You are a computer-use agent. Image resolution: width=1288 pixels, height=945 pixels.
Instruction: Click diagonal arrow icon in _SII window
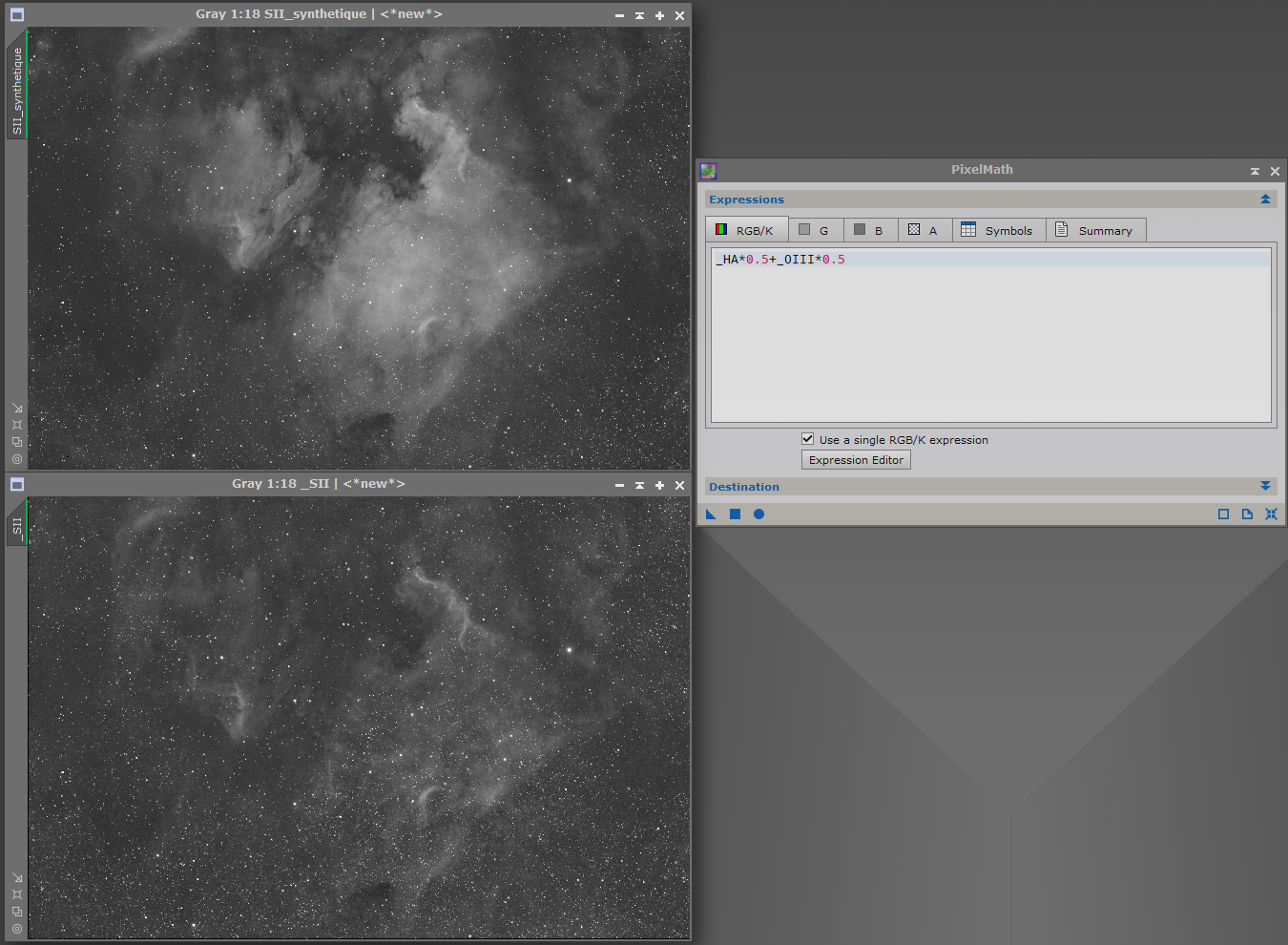(17, 877)
